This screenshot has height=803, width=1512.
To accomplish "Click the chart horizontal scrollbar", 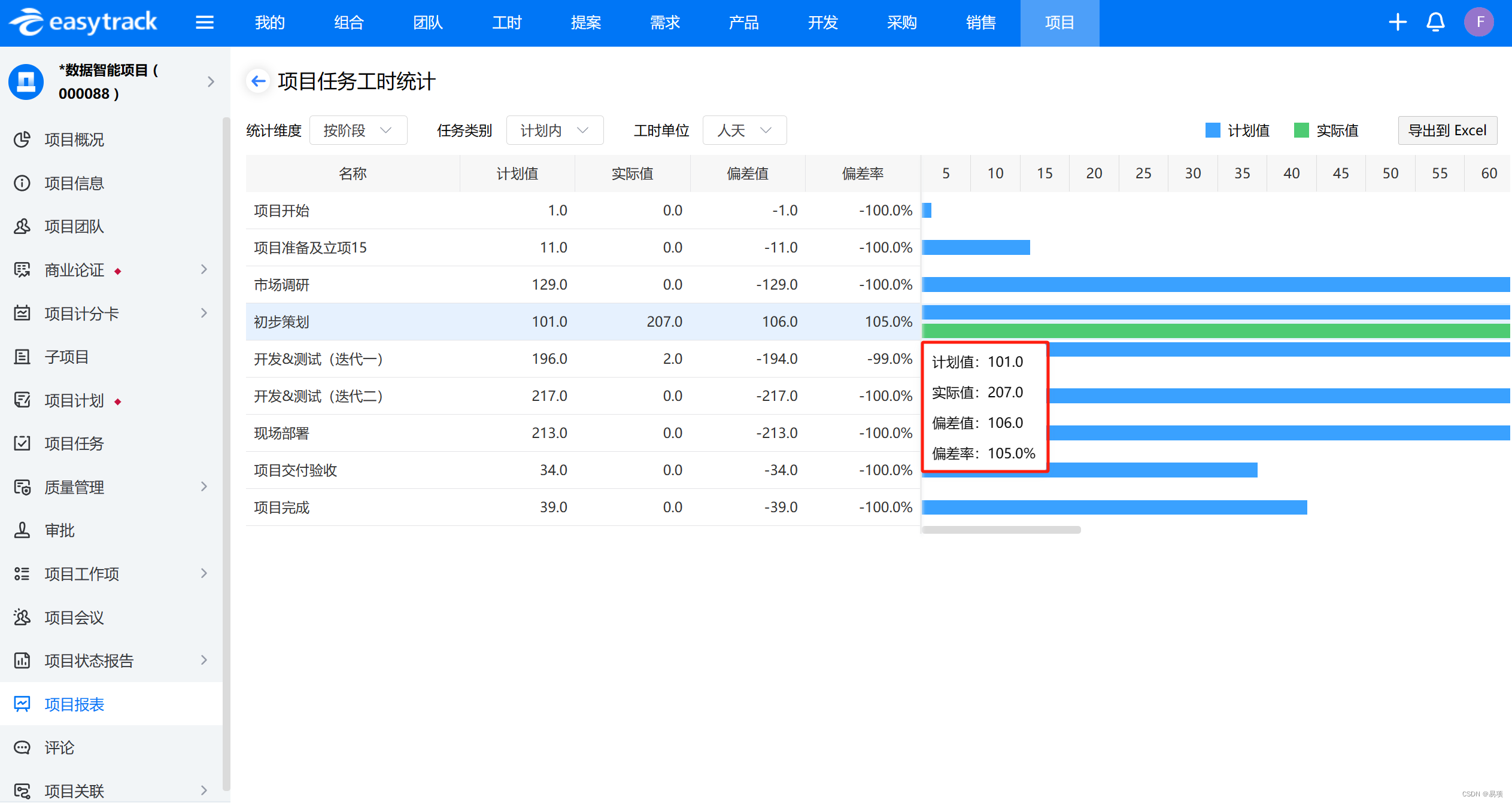I will [1001, 530].
